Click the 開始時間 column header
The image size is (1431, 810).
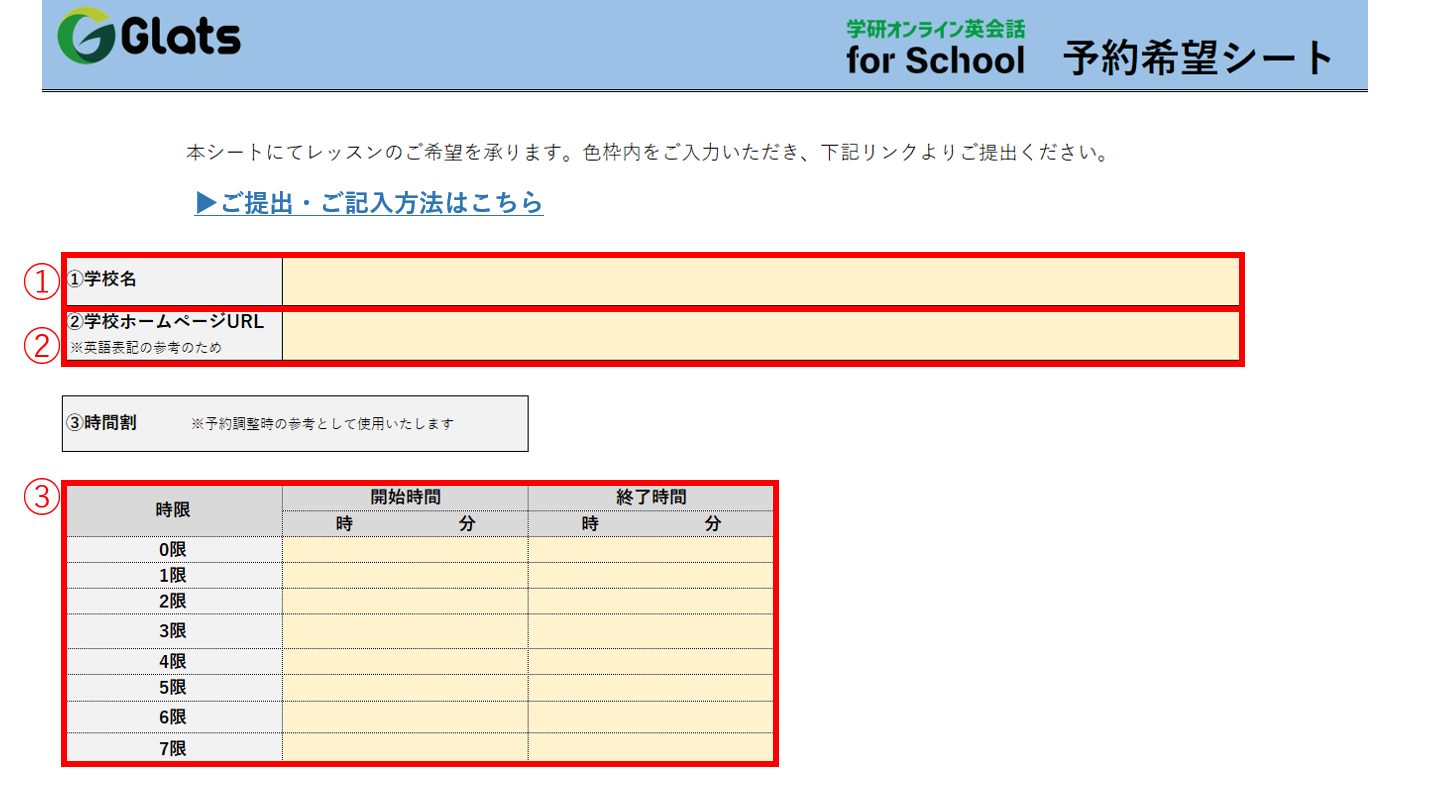(x=405, y=495)
